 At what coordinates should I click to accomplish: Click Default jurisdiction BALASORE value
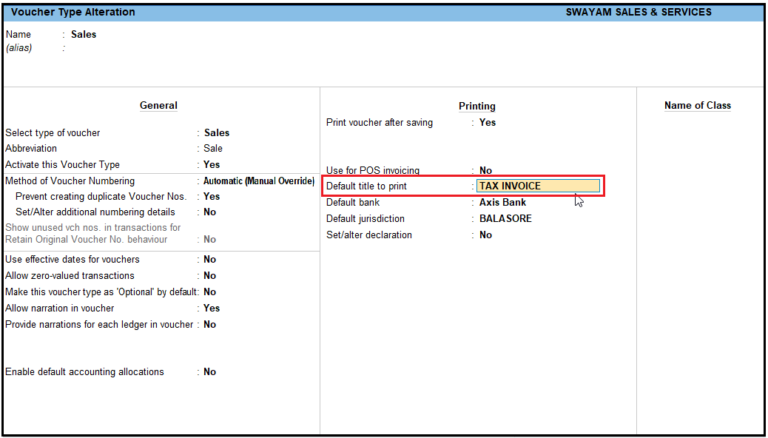[505, 219]
